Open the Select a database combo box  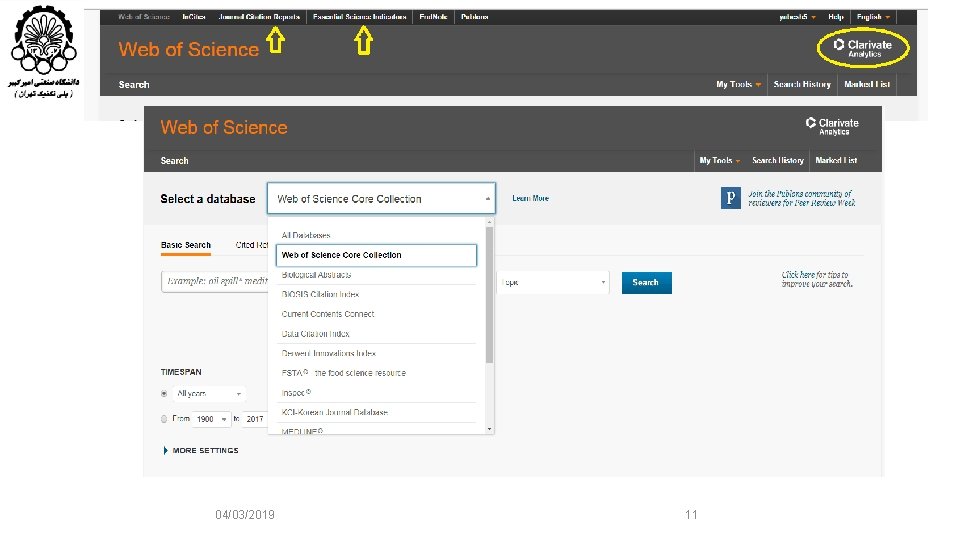point(381,198)
